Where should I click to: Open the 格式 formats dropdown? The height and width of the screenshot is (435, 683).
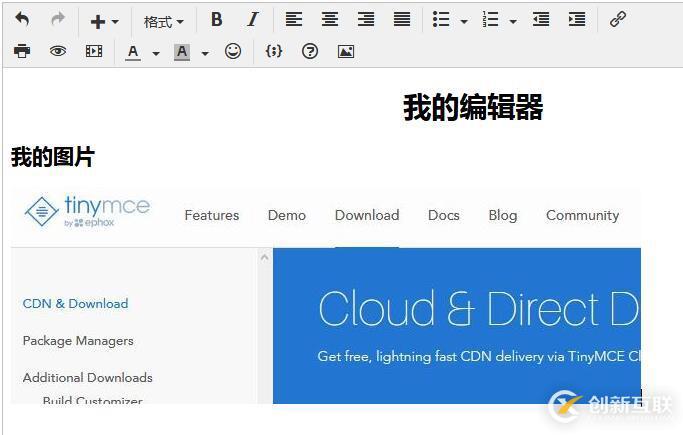(x=164, y=21)
